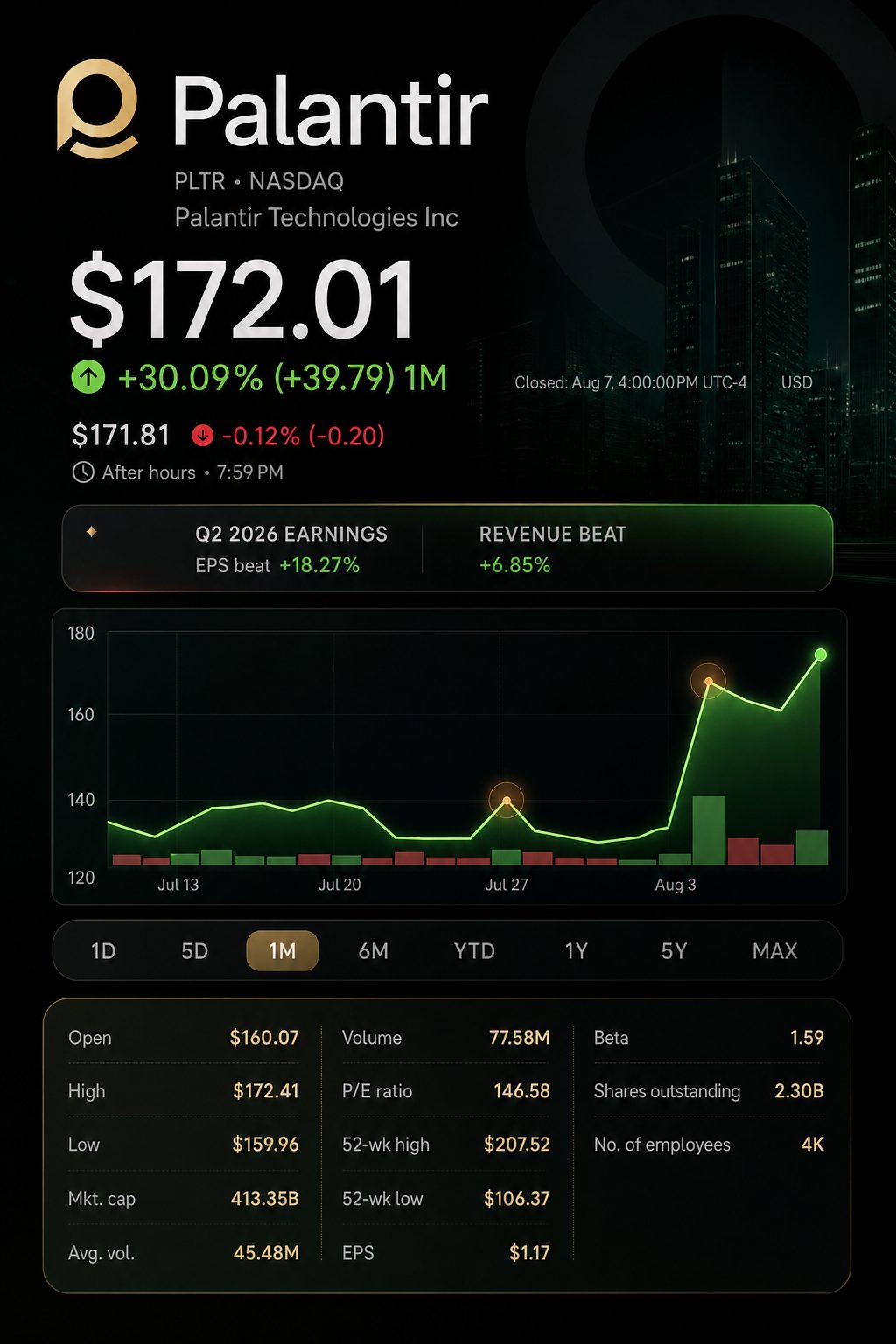The image size is (896, 1344).
Task: Click the sparkle icon in earnings banner
Action: (91, 532)
